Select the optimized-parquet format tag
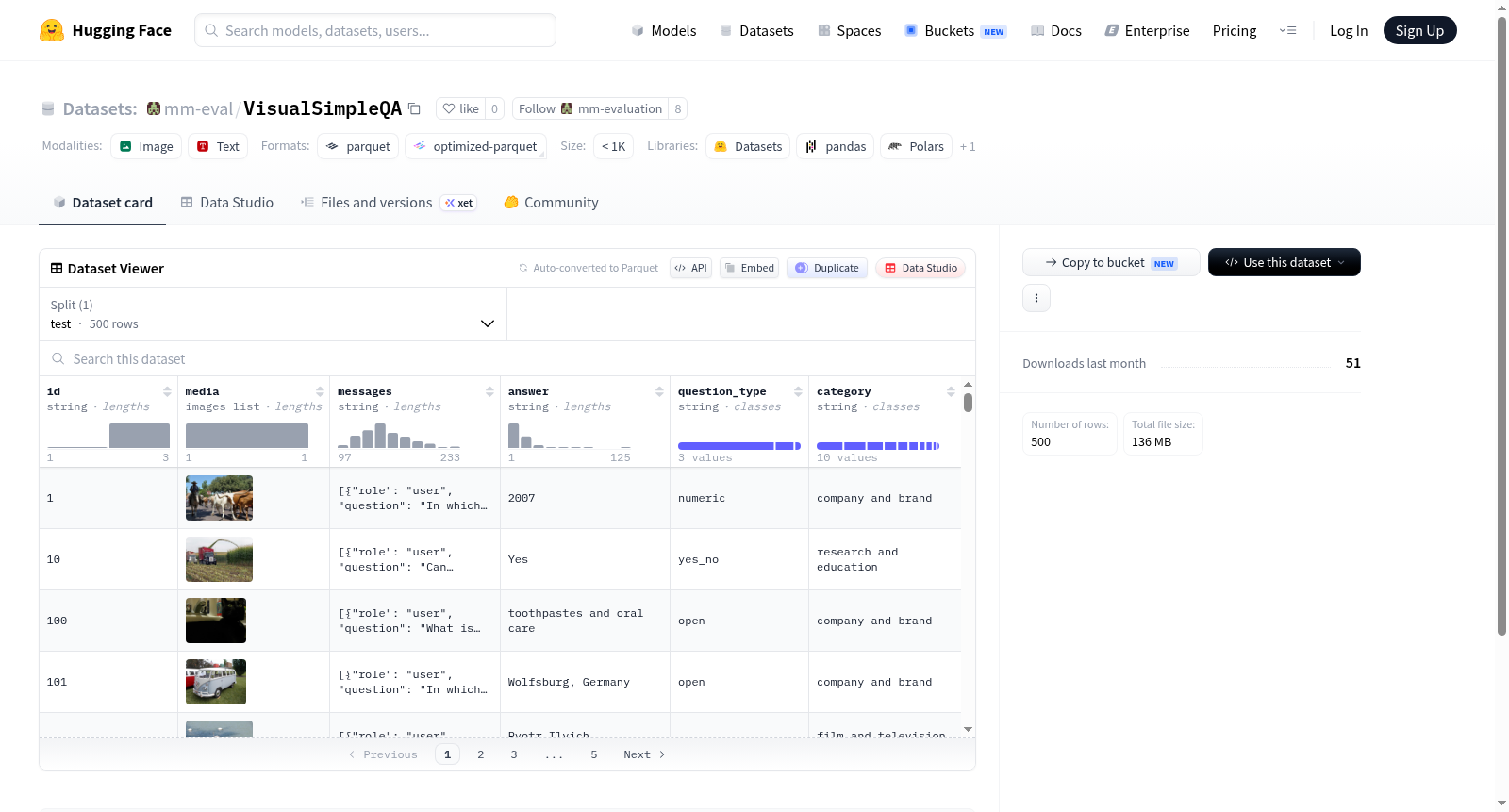Screen dimensions: 1509x812 pyautogui.click(x=475, y=146)
